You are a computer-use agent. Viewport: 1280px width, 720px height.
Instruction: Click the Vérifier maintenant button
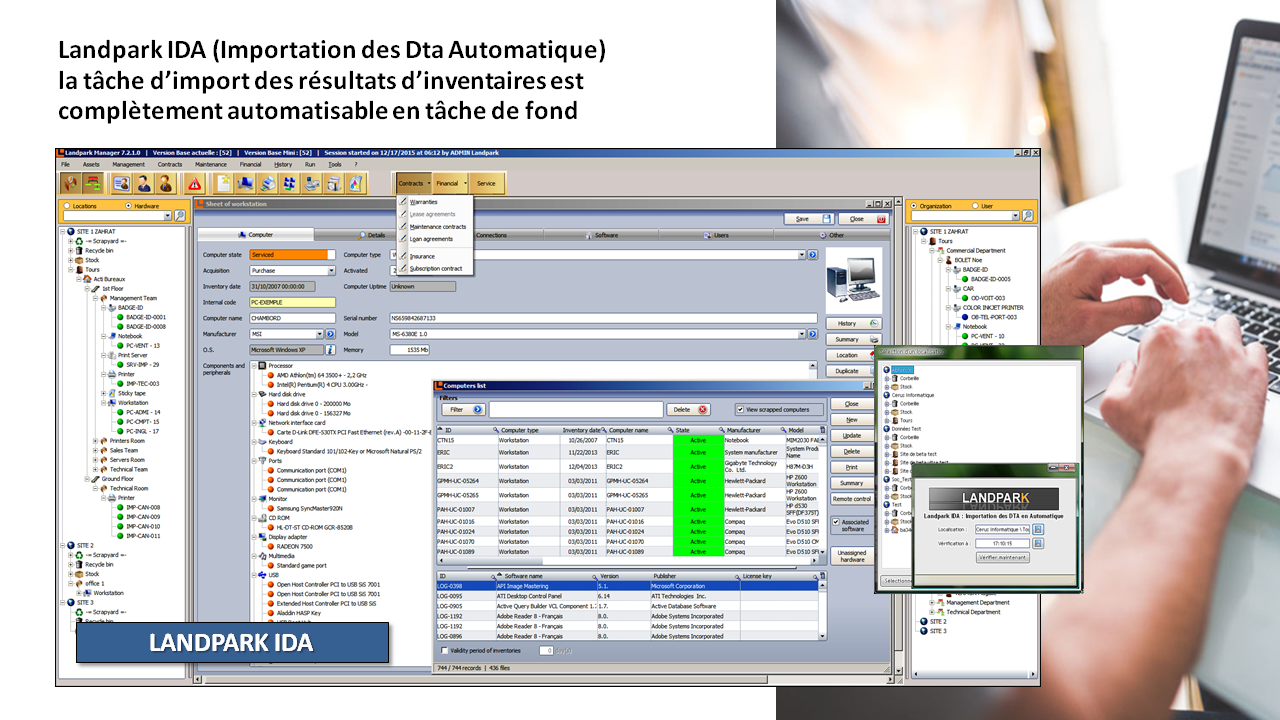[1003, 557]
